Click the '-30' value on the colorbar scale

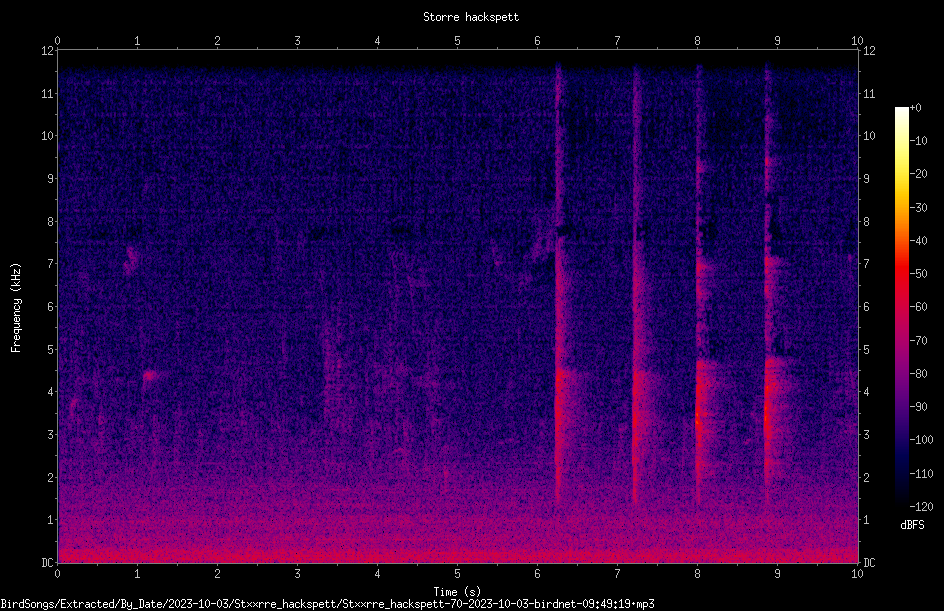(919, 208)
